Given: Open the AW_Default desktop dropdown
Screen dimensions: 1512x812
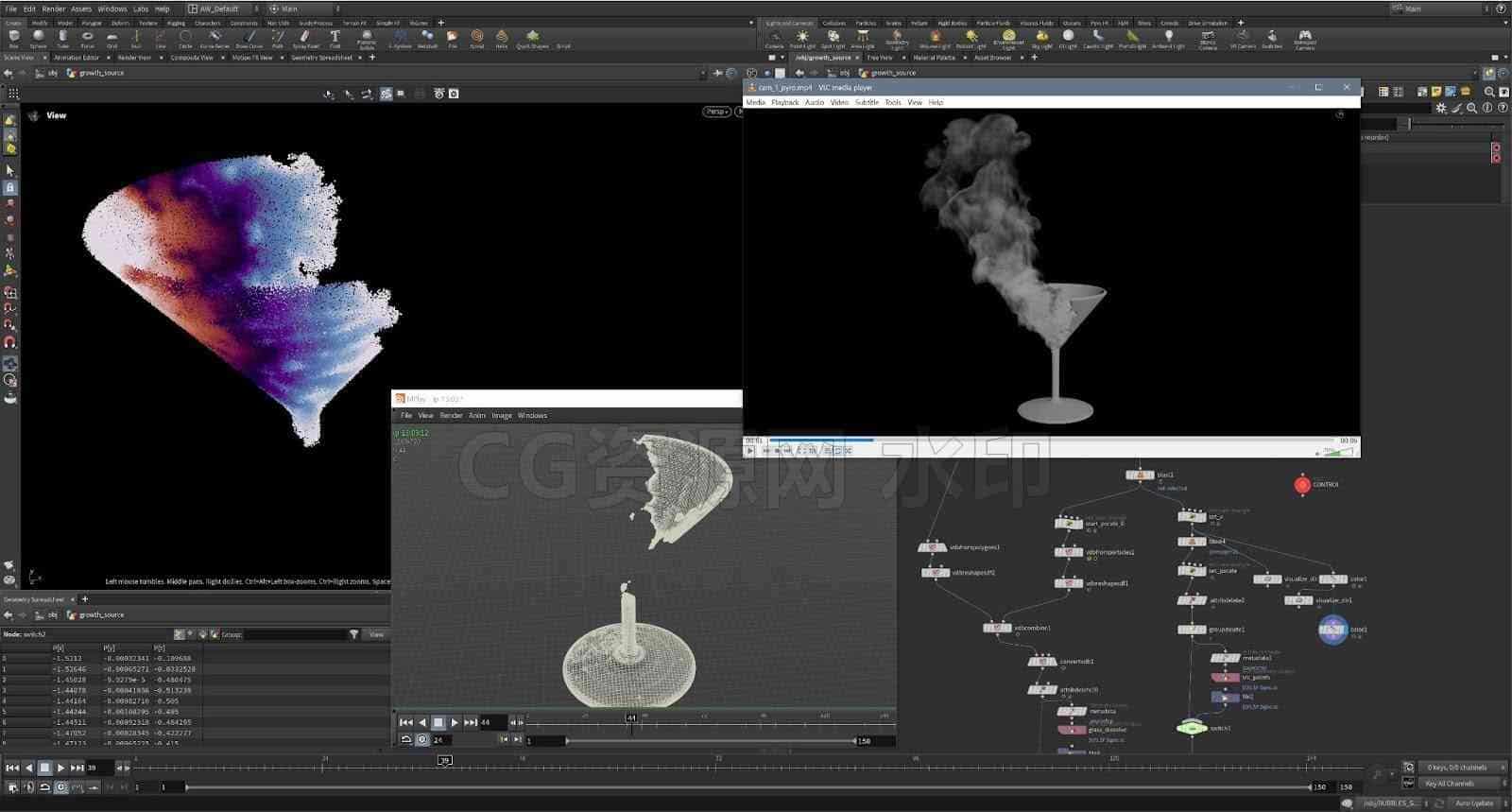Looking at the screenshot, I should 223,9.
